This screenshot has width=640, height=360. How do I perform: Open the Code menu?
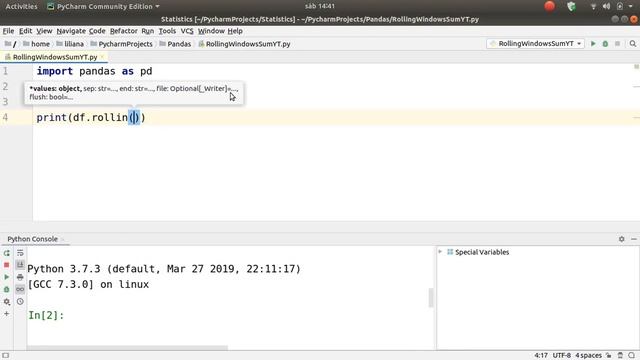(x=97, y=31)
